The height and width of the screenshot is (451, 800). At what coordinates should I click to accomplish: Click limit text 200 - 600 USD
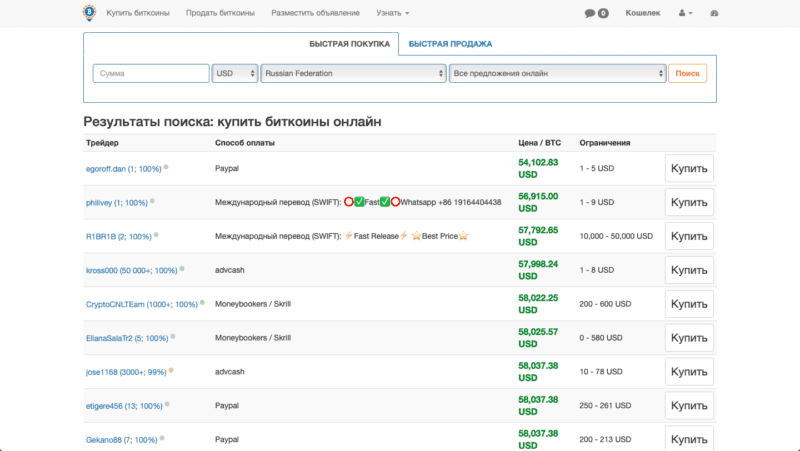tap(605, 304)
